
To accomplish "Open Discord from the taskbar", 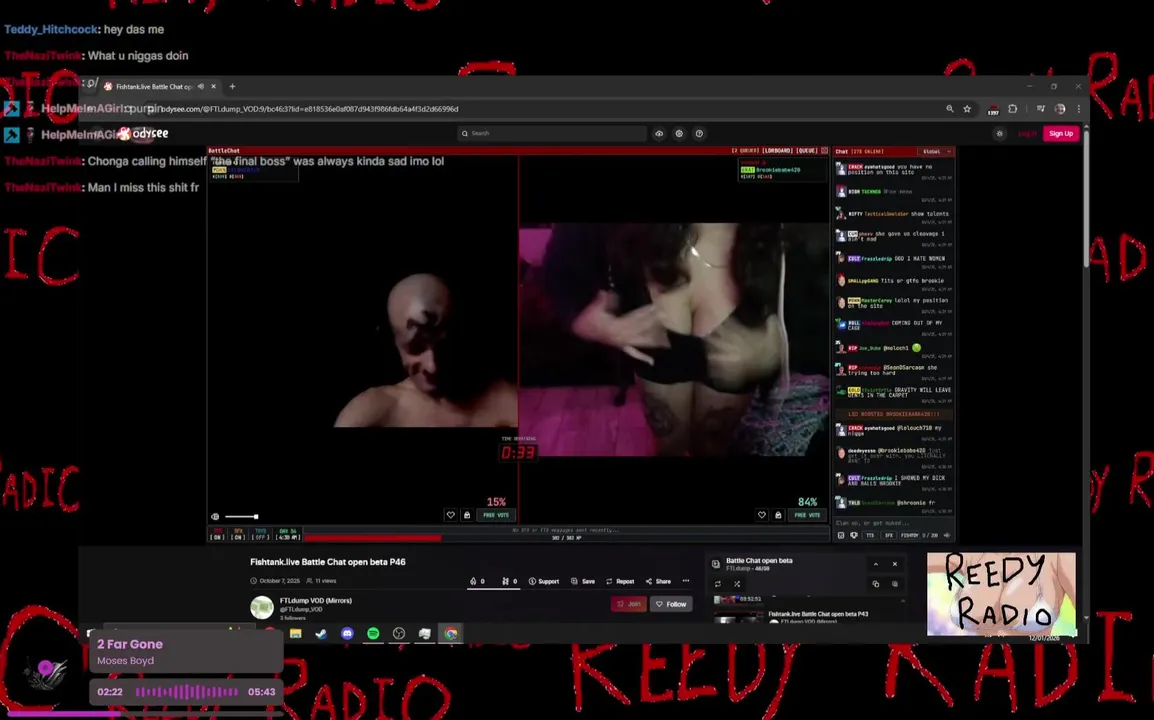I will pyautogui.click(x=347, y=634).
